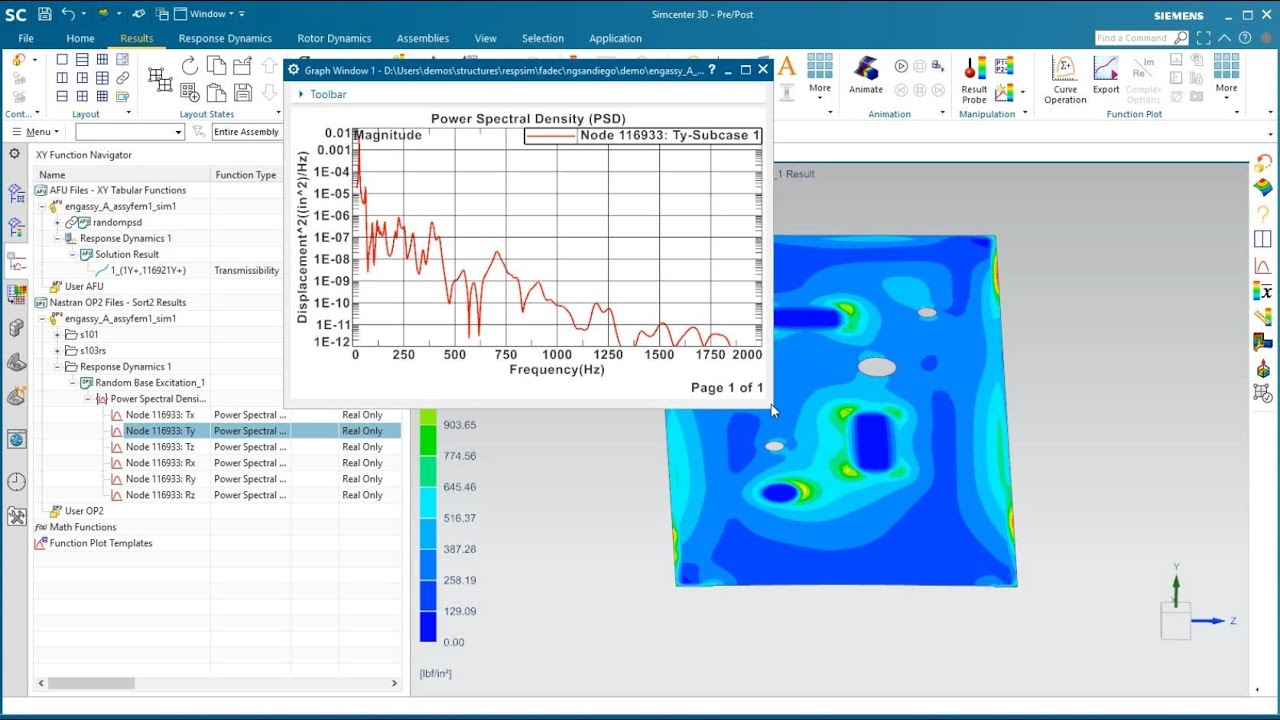The image size is (1280, 720).
Task: Click the green 903.65 legend color band
Action: tap(428, 439)
